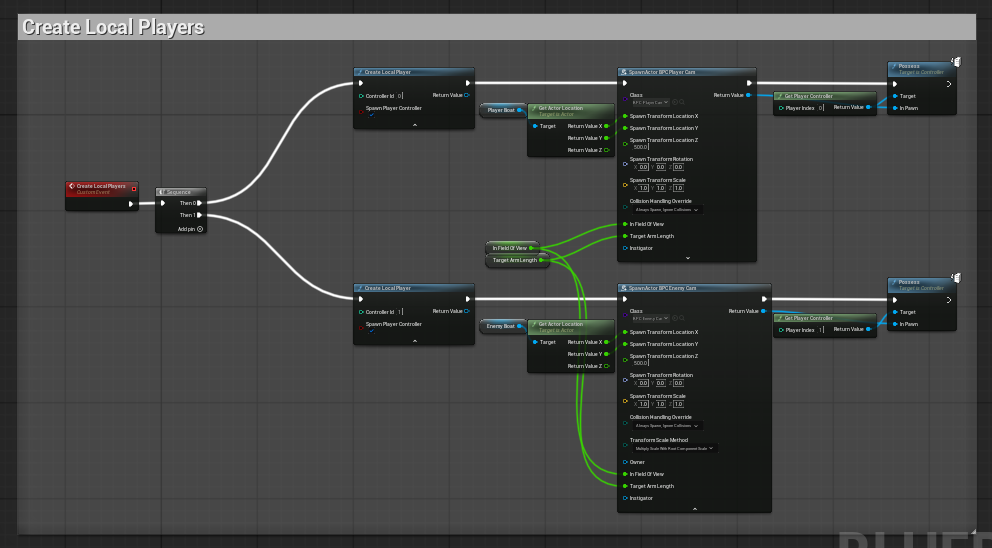Click Return Value pin of top Create Local Player
The image size is (992, 548).
click(x=467, y=96)
